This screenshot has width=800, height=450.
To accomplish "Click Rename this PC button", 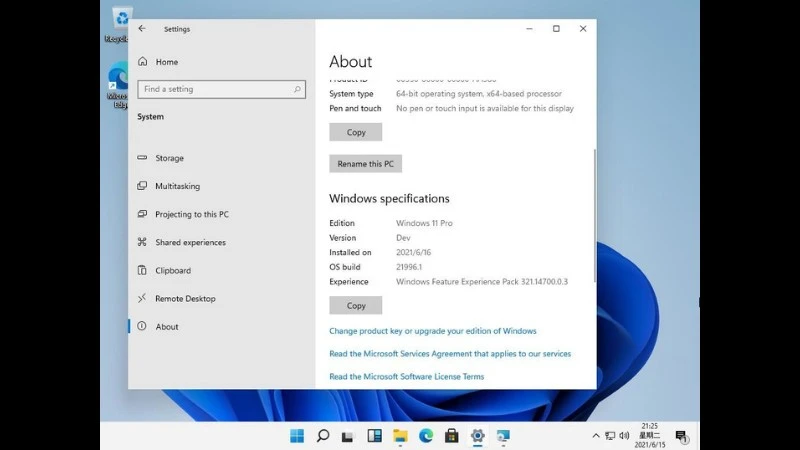I will tap(365, 164).
